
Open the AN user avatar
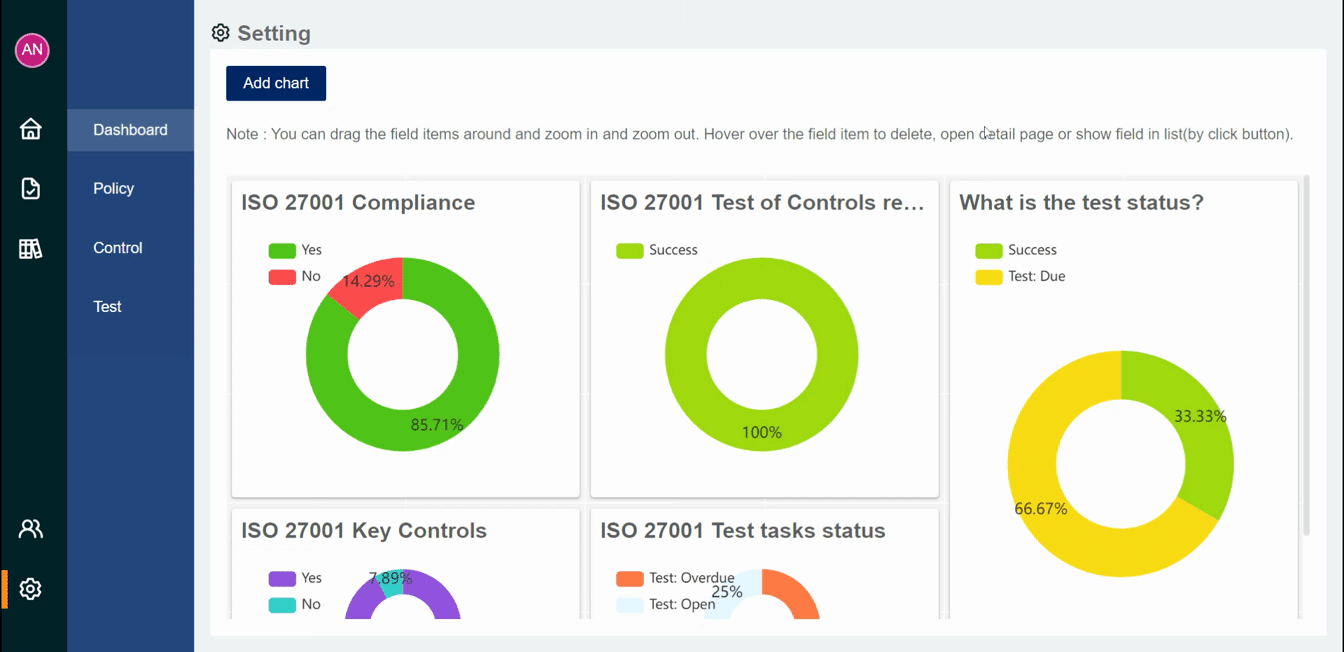pos(32,50)
